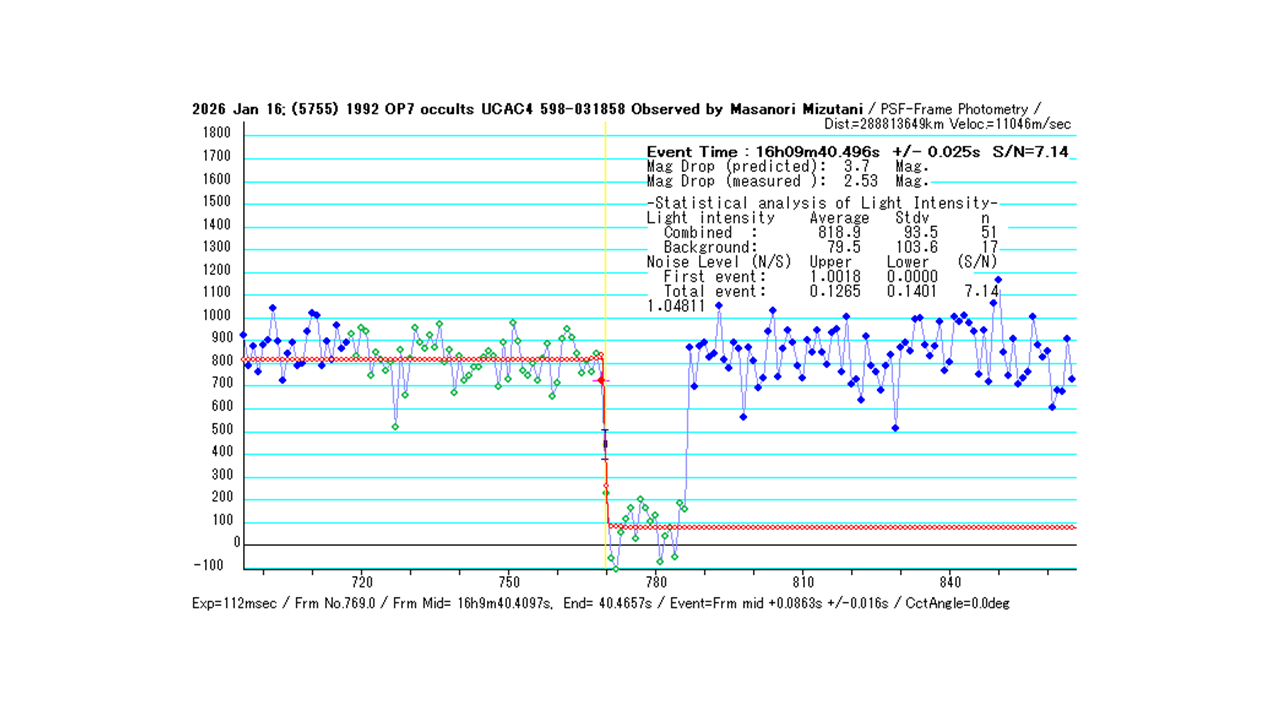The width and height of the screenshot is (1280, 720).
Task: Click the yellow vertical event line
Action: 606,250
